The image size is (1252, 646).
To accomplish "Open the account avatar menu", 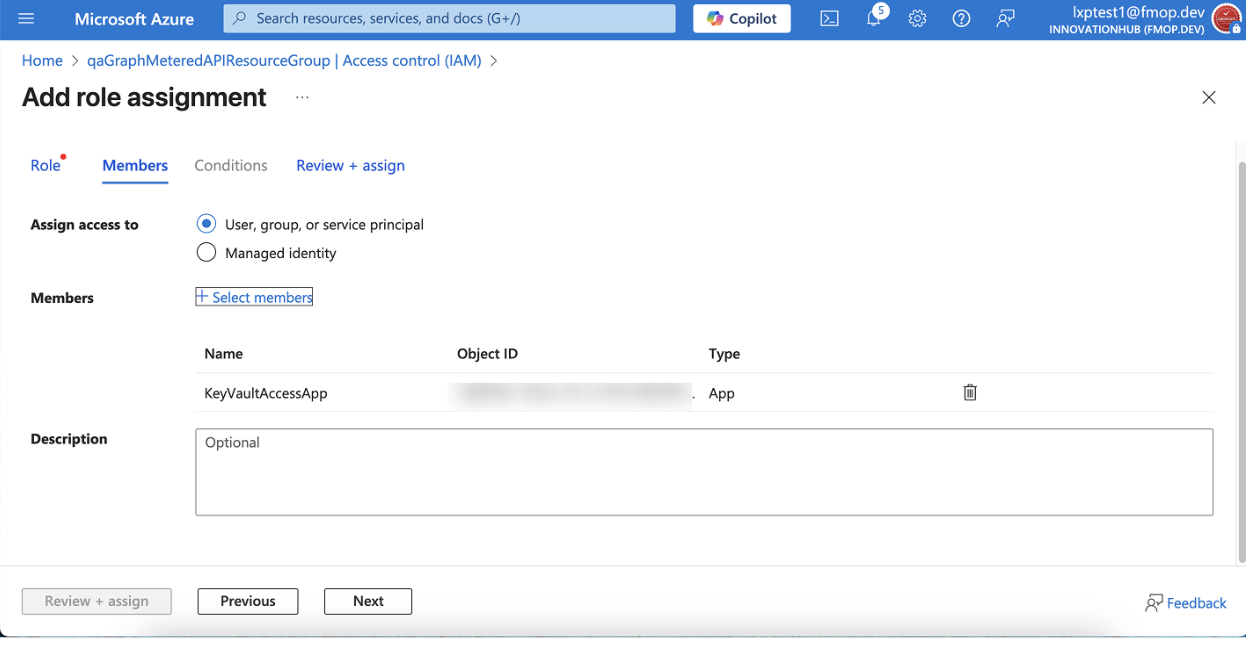I will coord(1226,18).
